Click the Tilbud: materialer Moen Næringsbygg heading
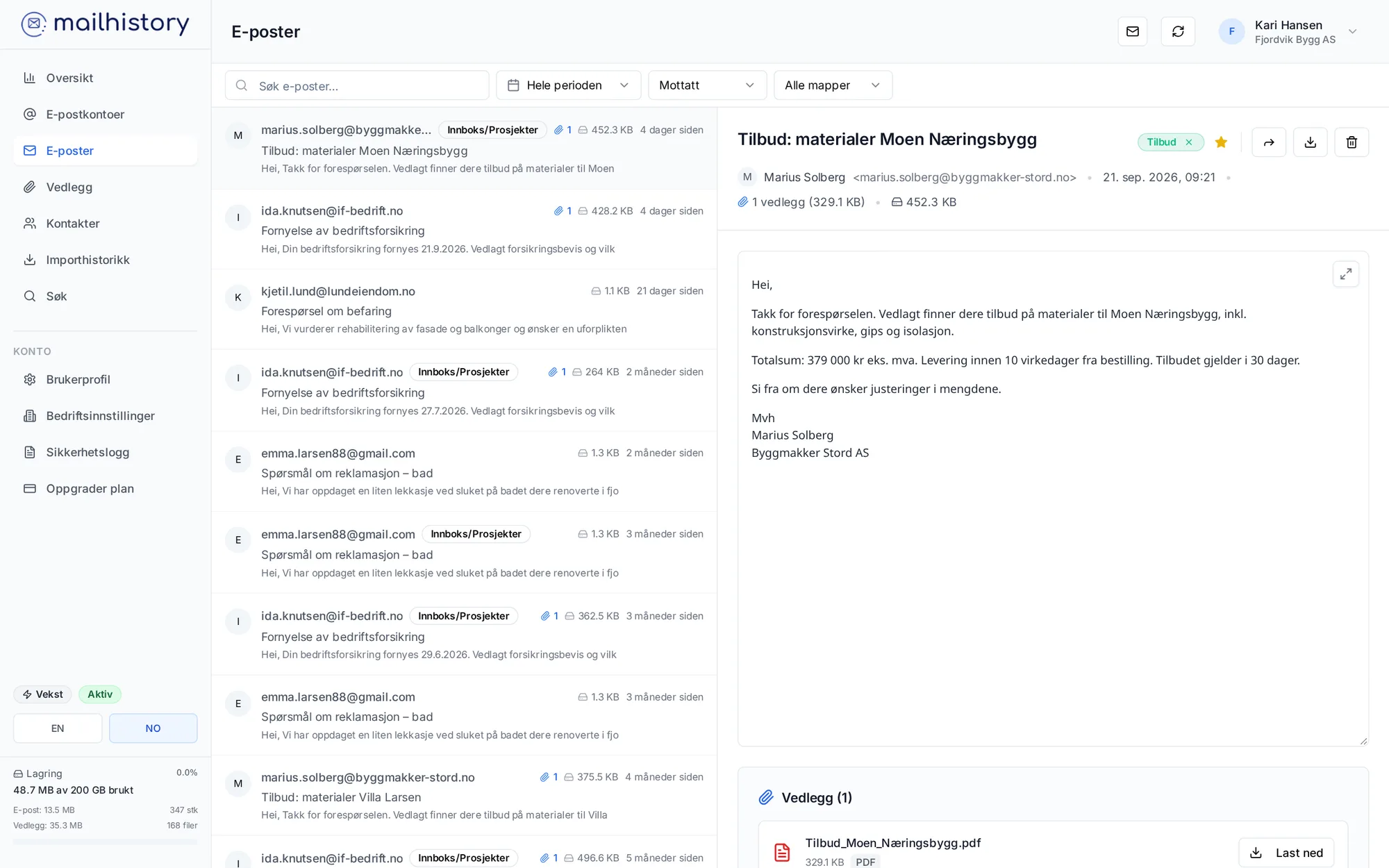1389x868 pixels. 887,139
